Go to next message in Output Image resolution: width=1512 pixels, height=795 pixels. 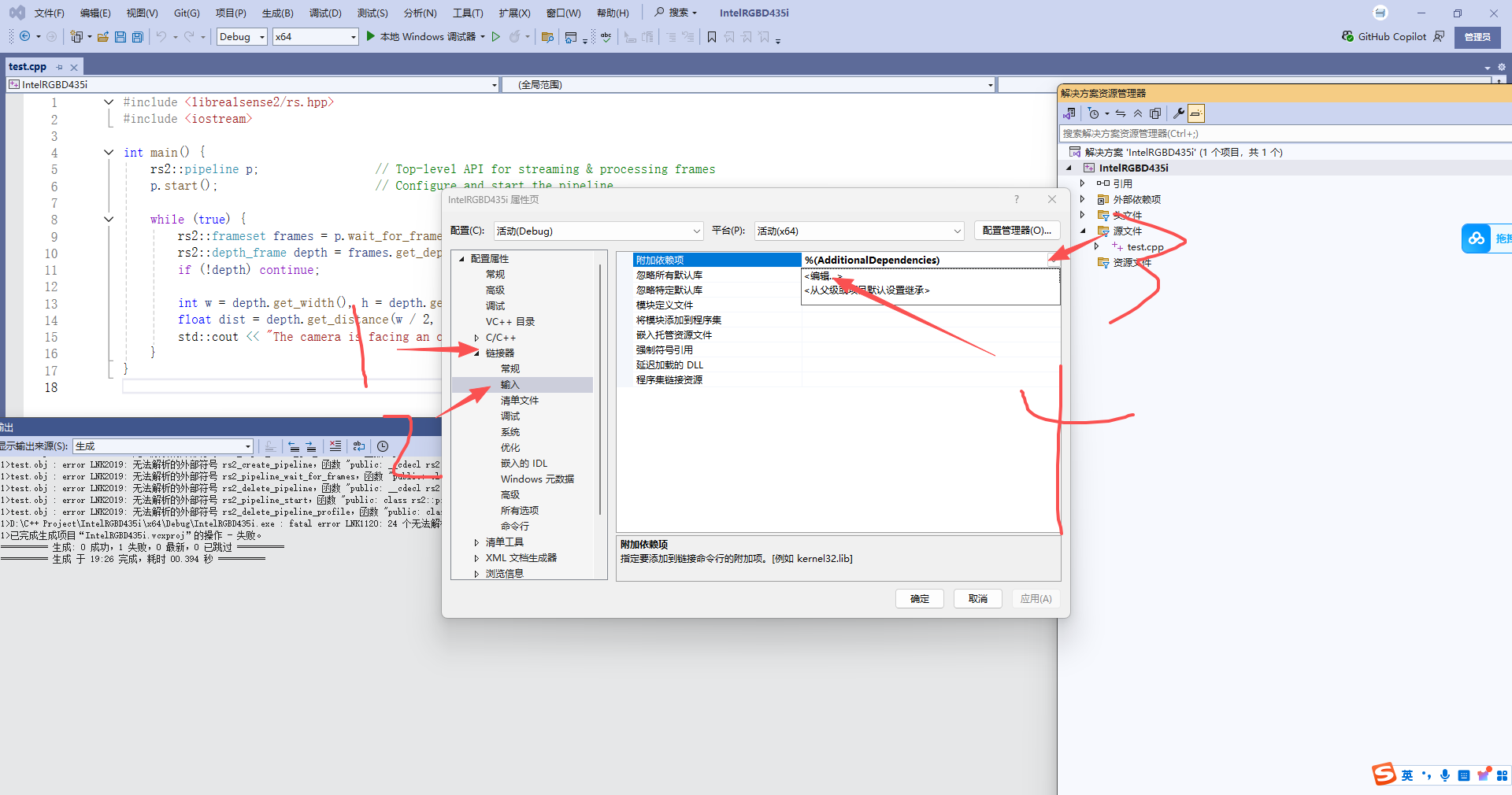click(310, 446)
